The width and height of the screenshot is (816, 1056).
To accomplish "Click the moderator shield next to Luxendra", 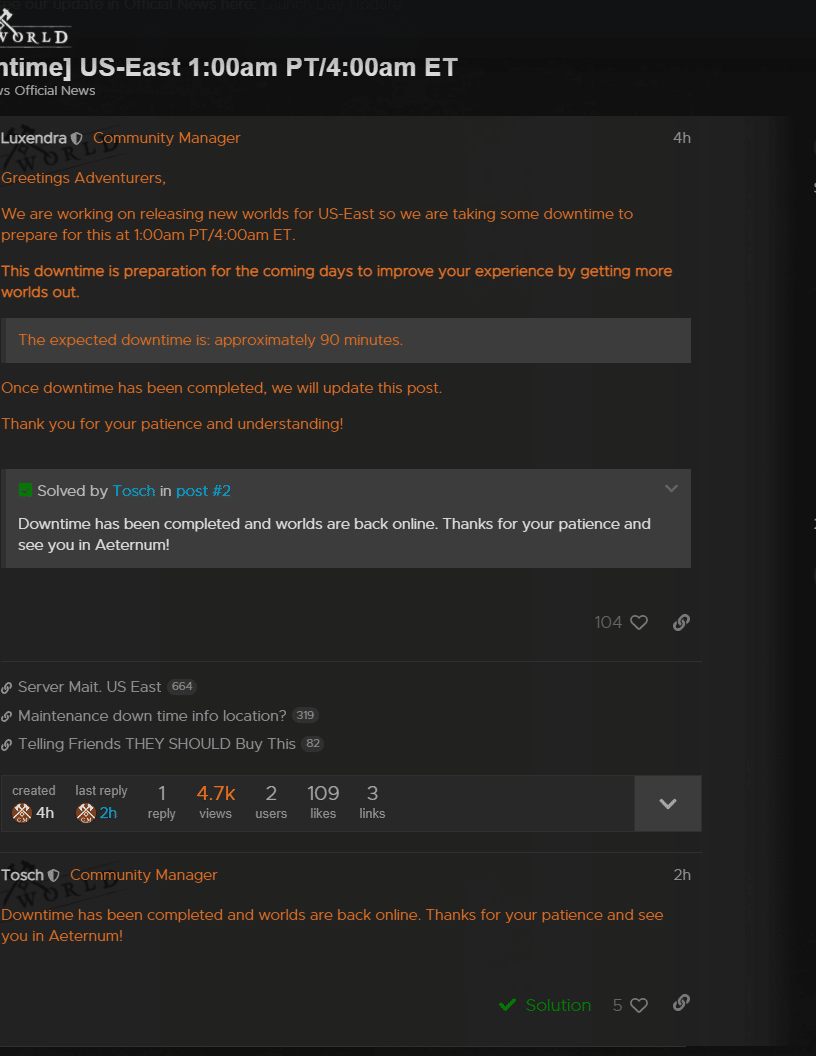I will click(77, 138).
